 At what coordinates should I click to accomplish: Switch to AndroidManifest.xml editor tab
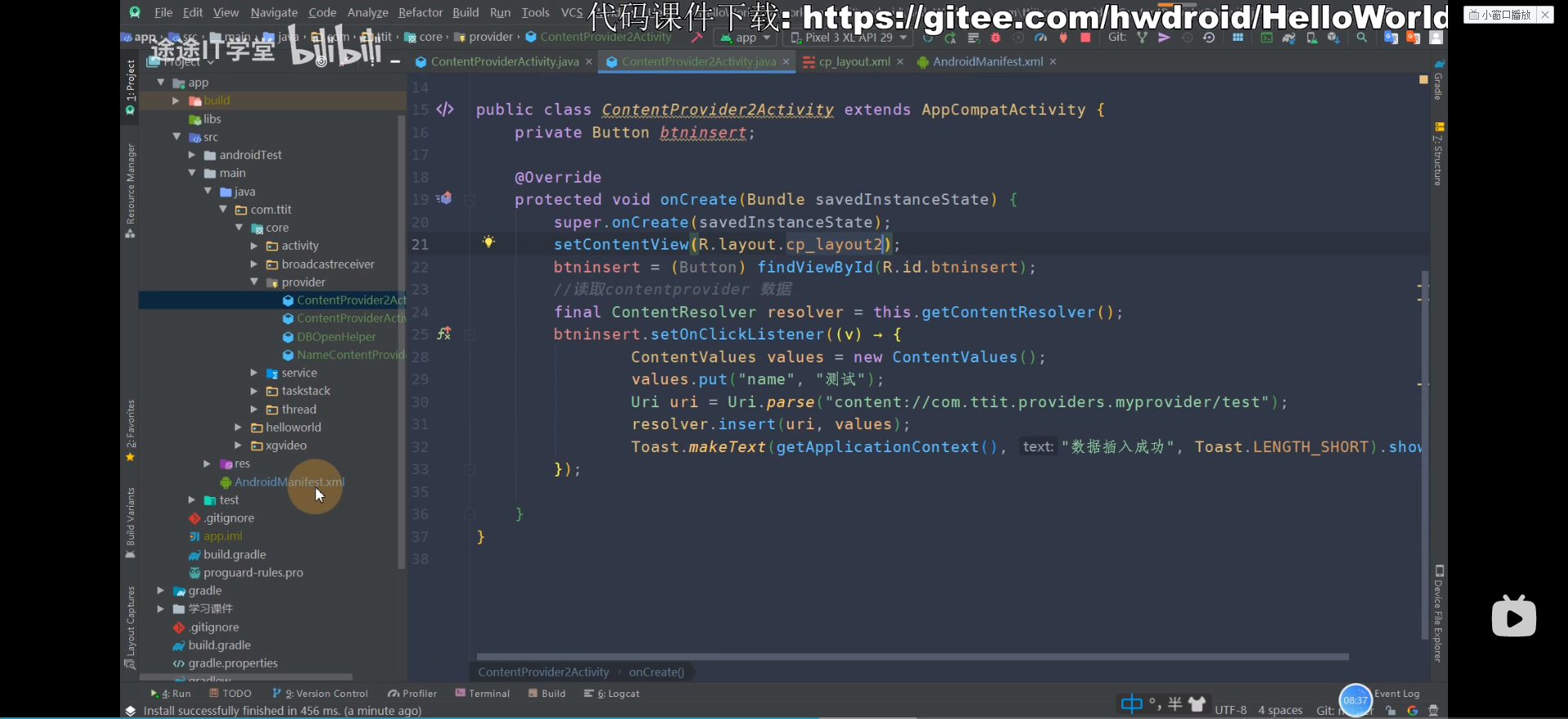tap(987, 62)
